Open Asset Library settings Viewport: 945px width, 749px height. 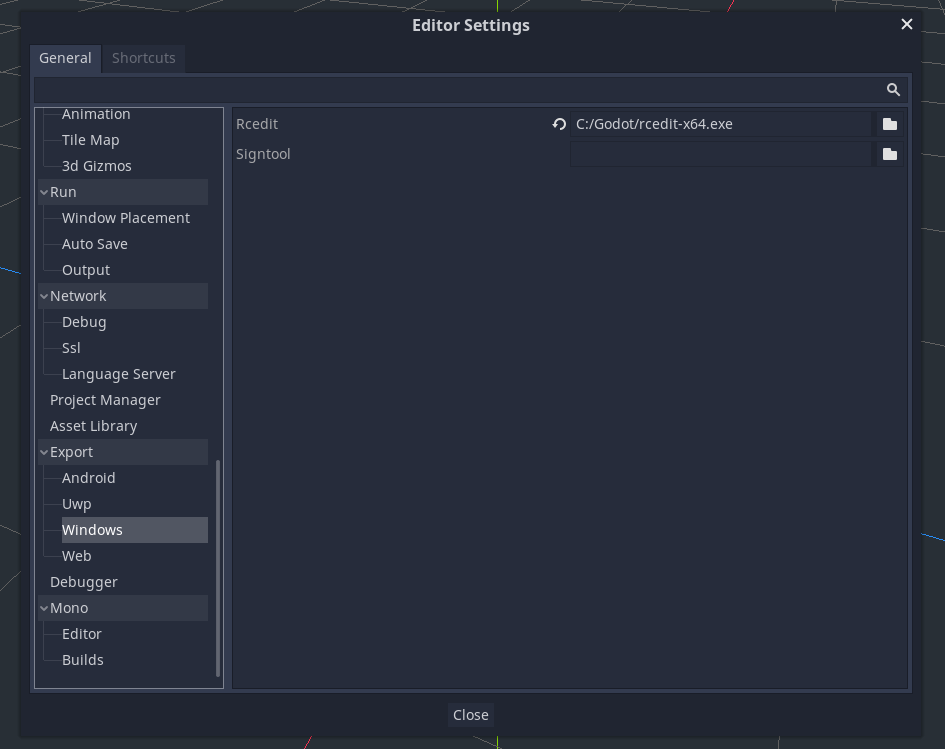(93, 425)
